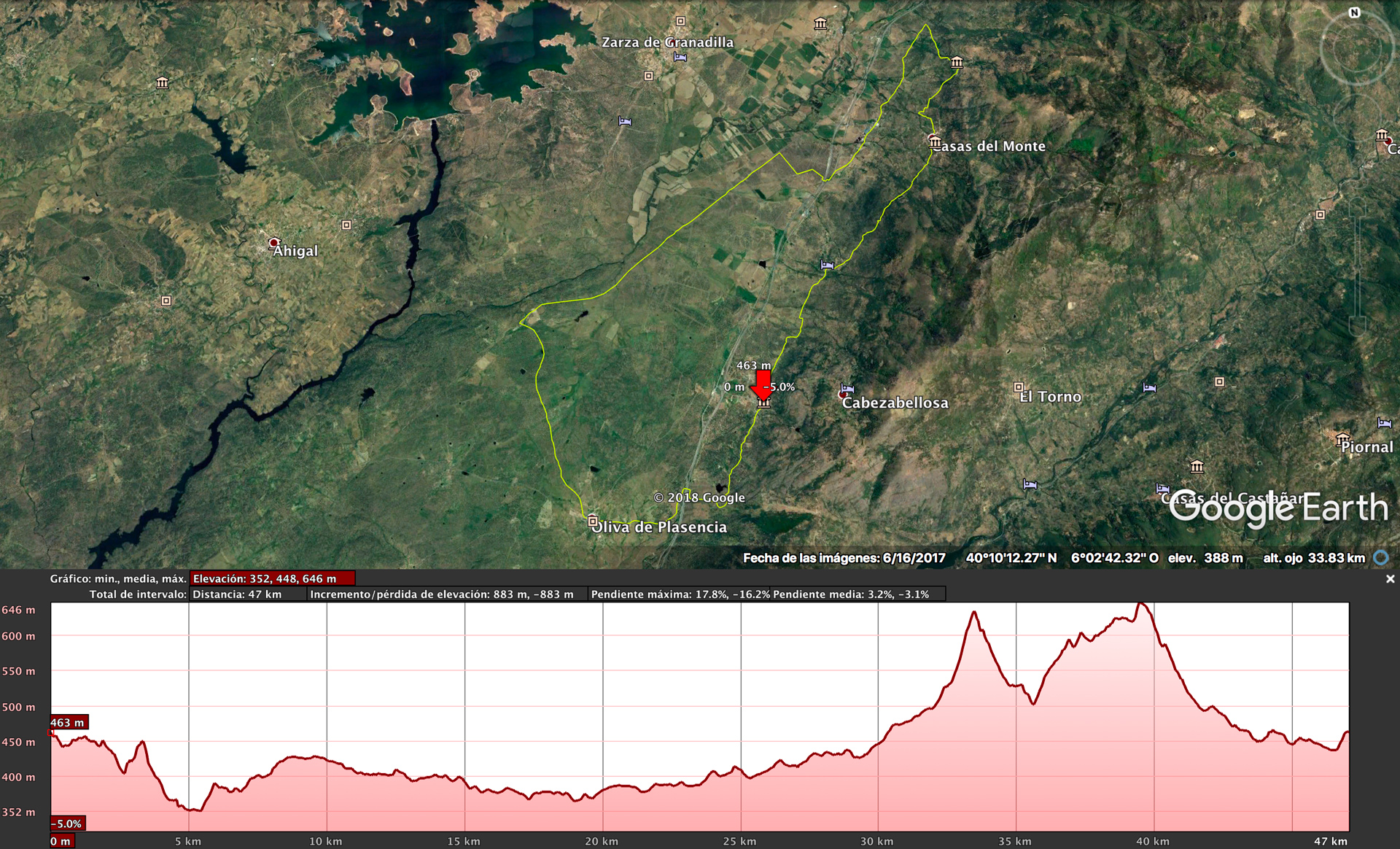Click the El Torno place label
The height and width of the screenshot is (849, 1400).
(1051, 397)
